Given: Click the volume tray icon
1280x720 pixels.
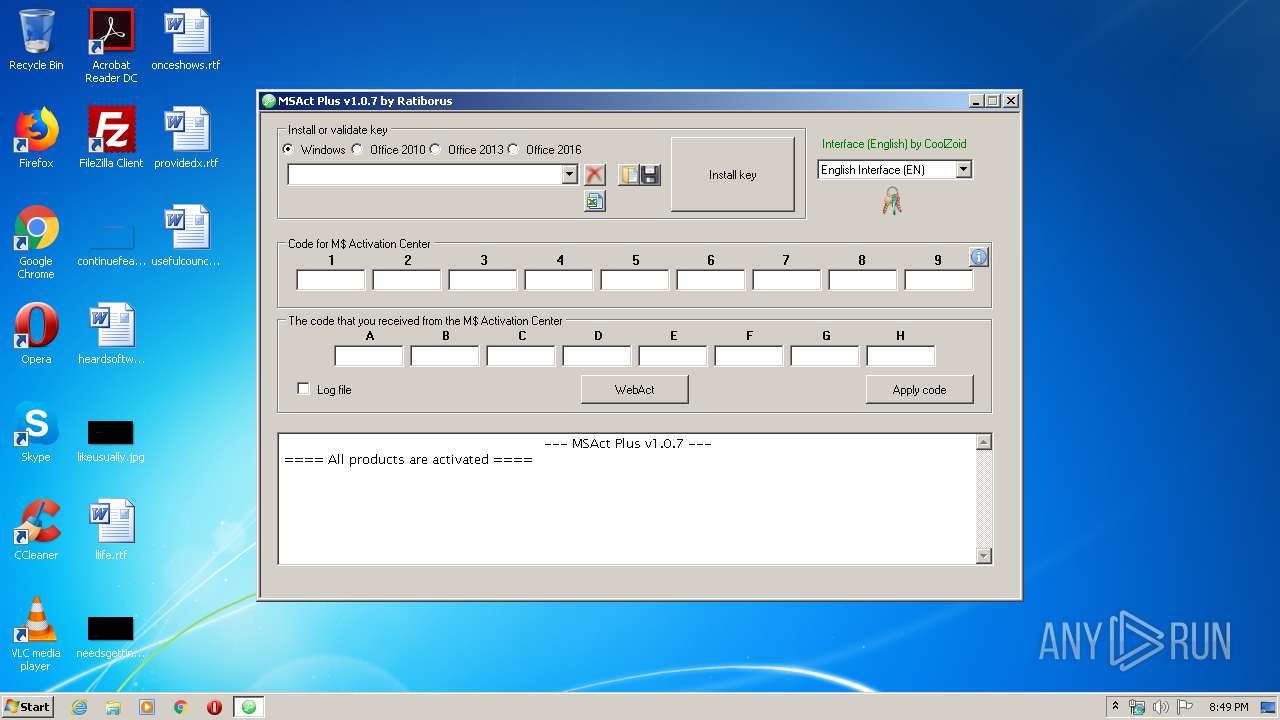Looking at the screenshot, I should click(x=1161, y=707).
